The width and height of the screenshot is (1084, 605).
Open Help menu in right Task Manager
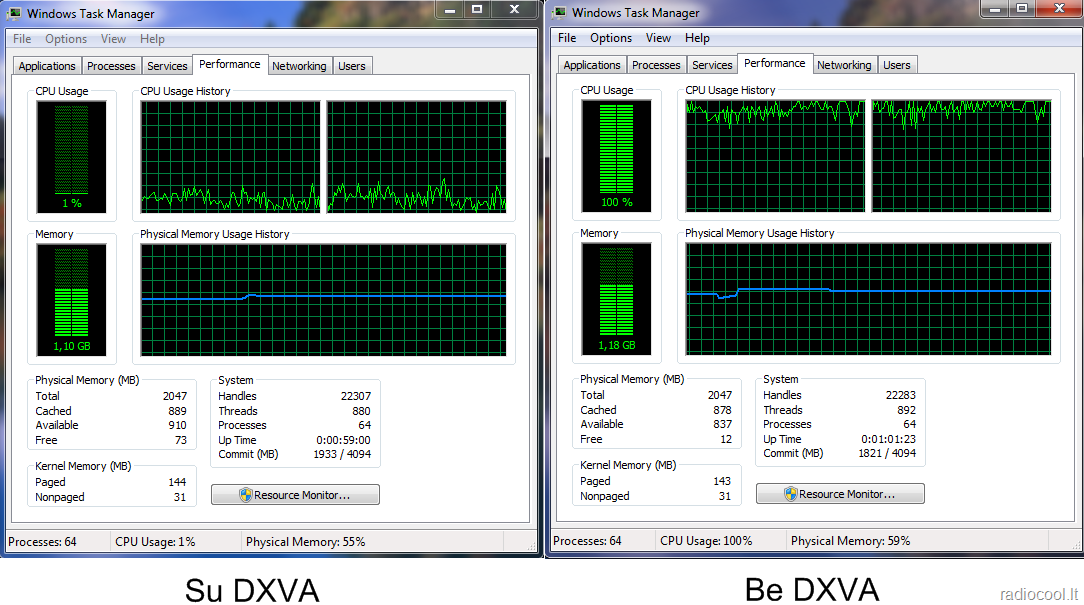click(x=697, y=38)
